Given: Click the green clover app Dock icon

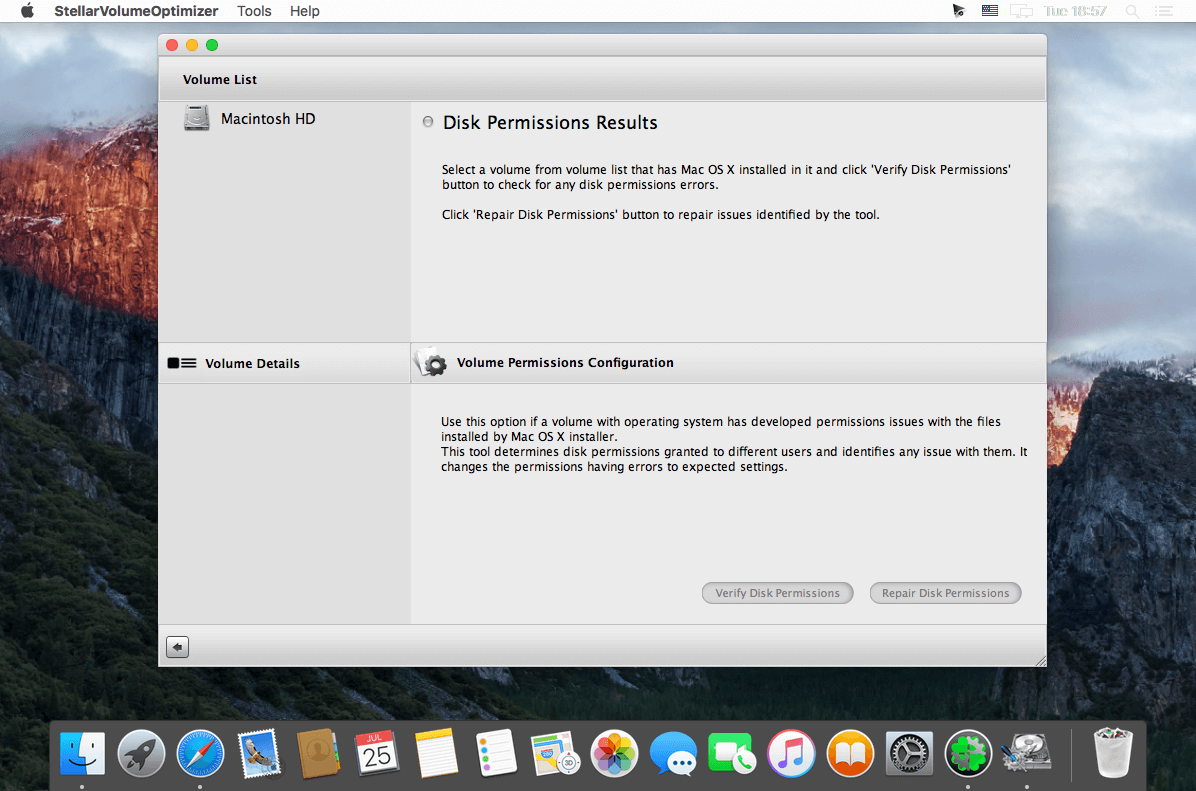Looking at the screenshot, I should pyautogui.click(x=968, y=754).
